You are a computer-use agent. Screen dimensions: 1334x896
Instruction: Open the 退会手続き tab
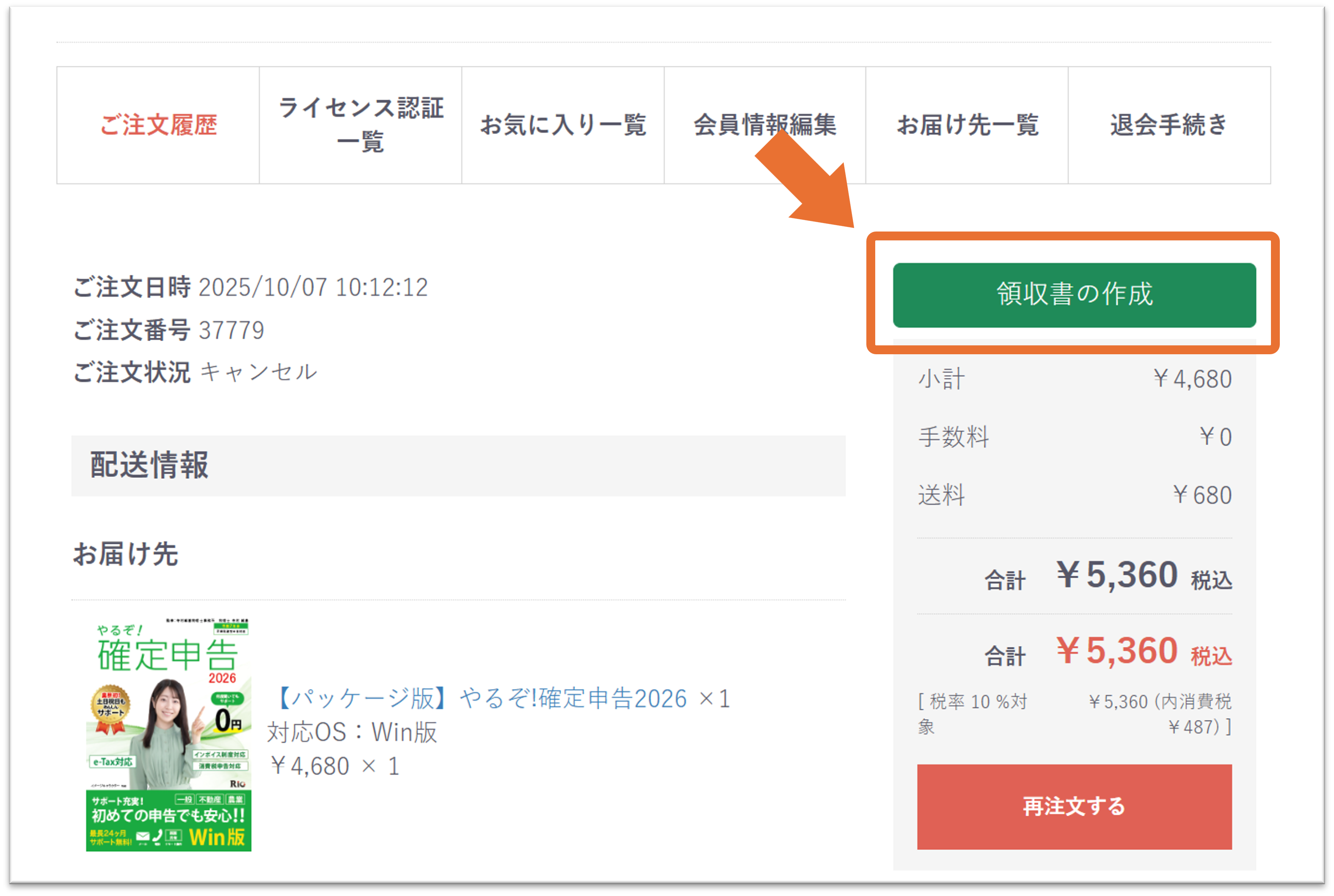coord(1169,125)
